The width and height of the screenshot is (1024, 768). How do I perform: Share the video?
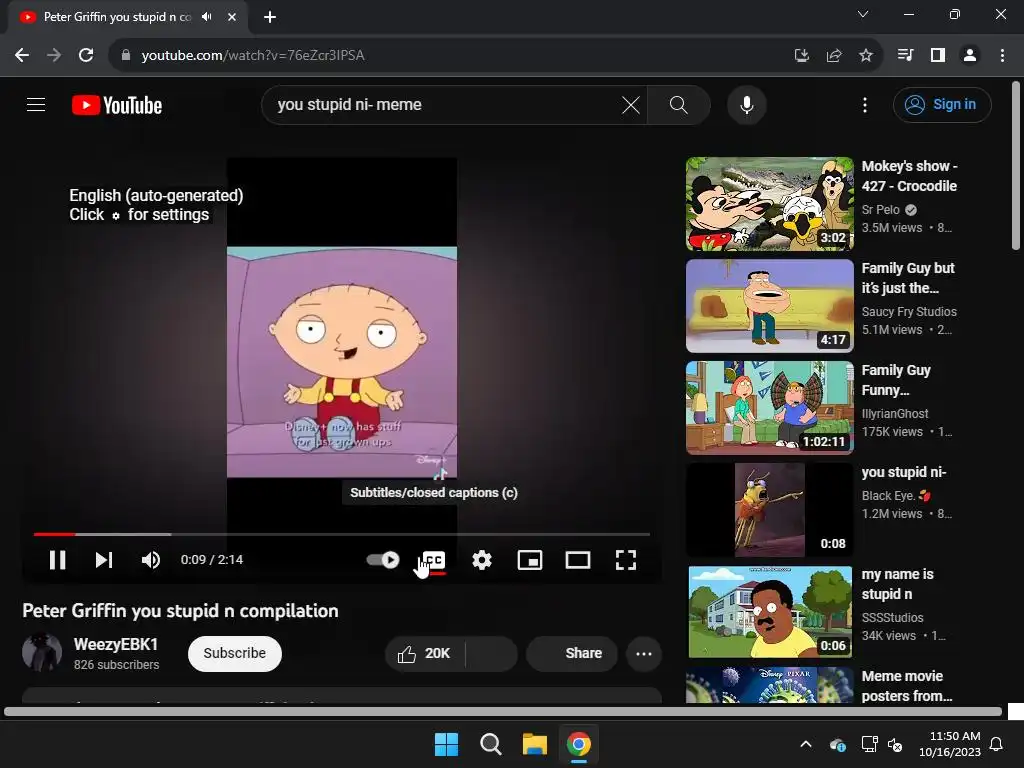click(572, 653)
